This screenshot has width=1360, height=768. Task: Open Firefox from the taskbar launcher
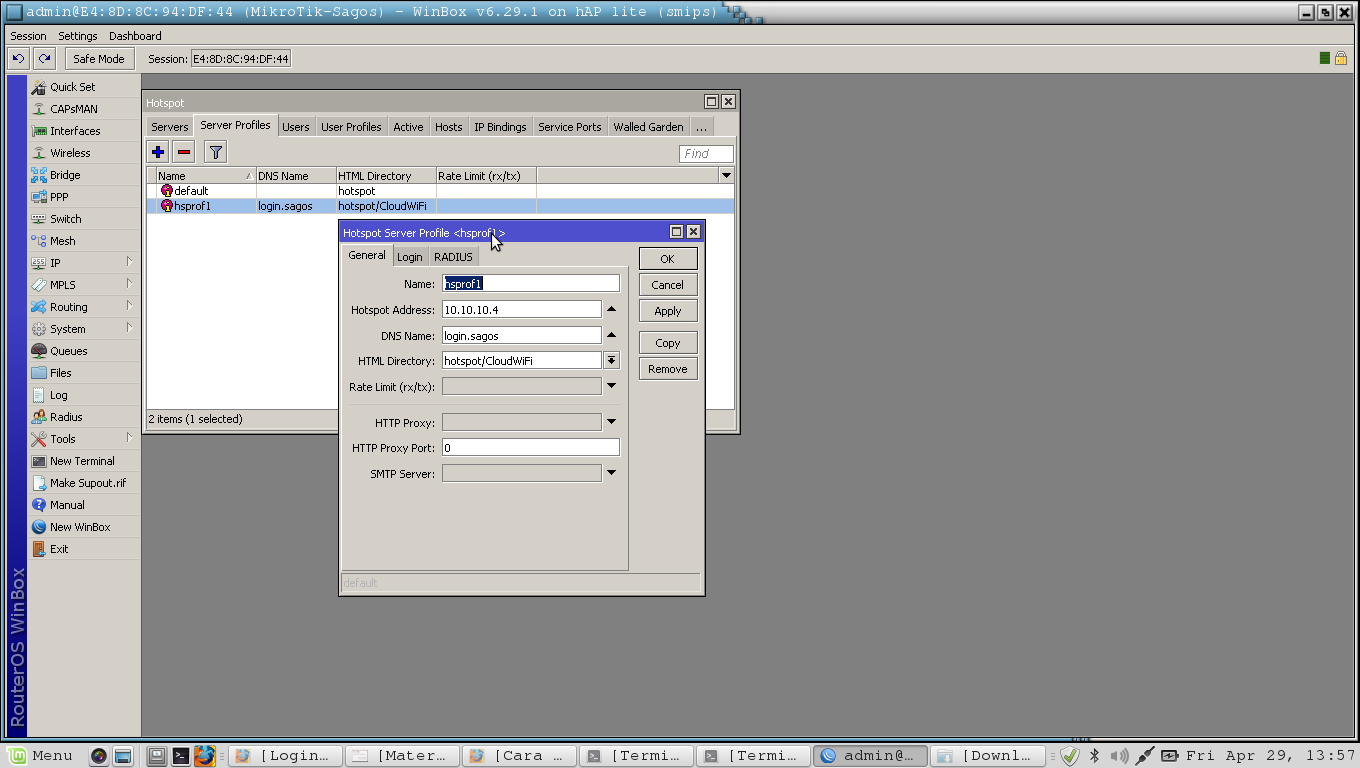(205, 755)
